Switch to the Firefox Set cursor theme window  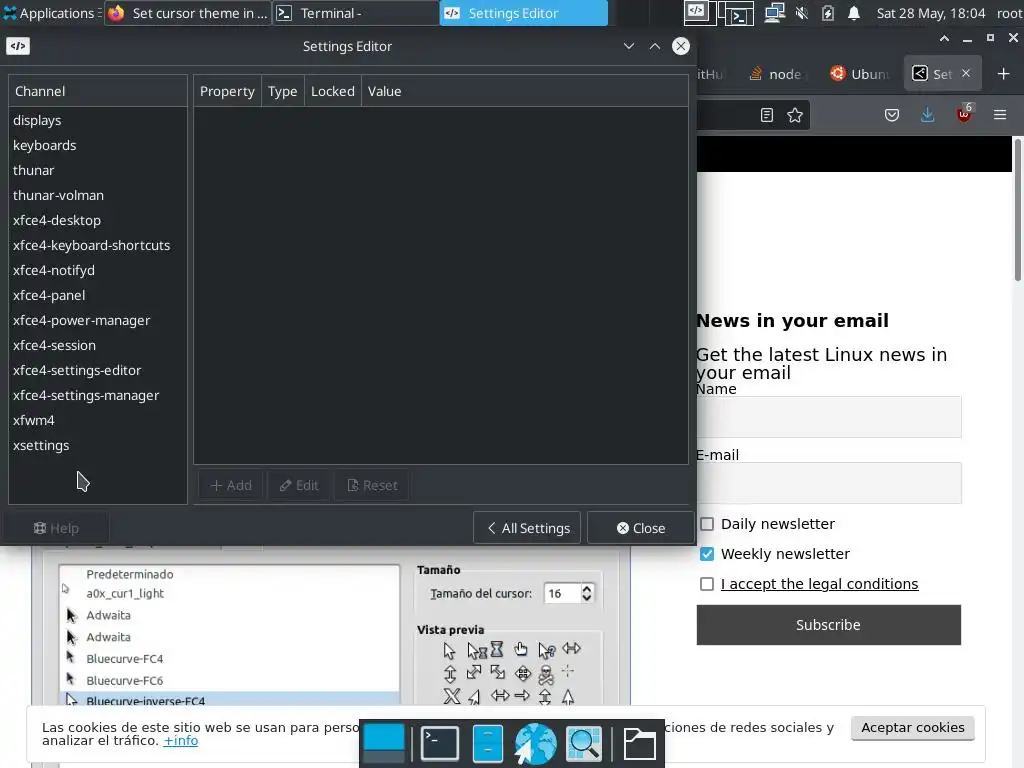coord(188,13)
